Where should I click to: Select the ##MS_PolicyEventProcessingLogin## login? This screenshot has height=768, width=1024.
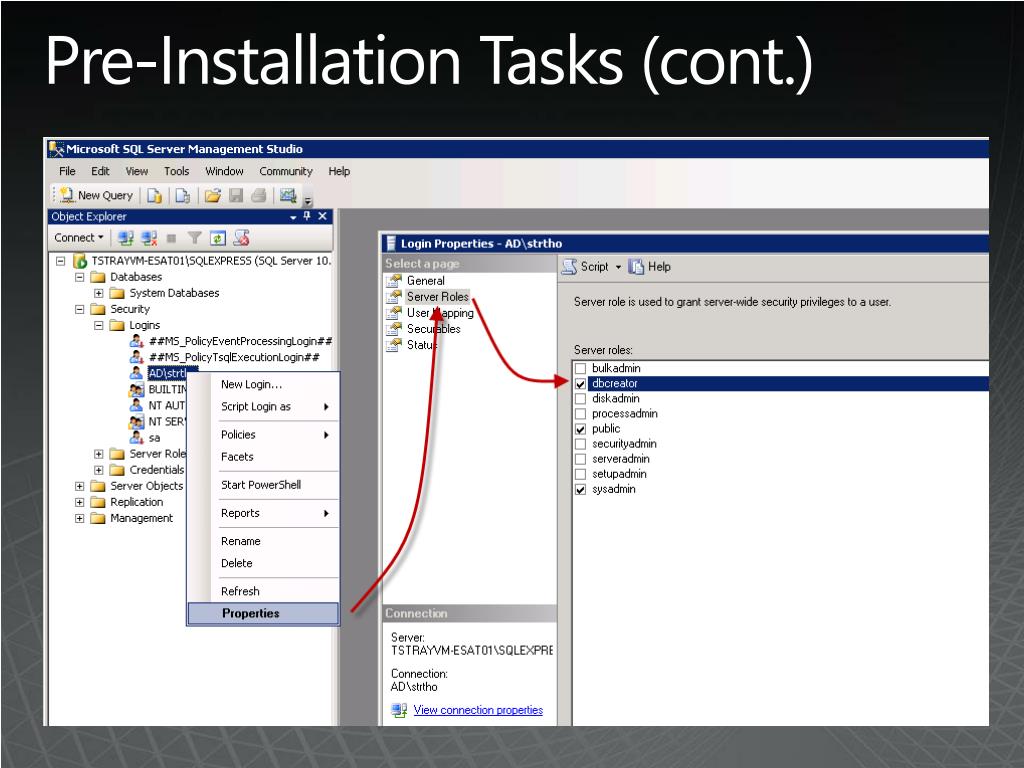[240, 341]
